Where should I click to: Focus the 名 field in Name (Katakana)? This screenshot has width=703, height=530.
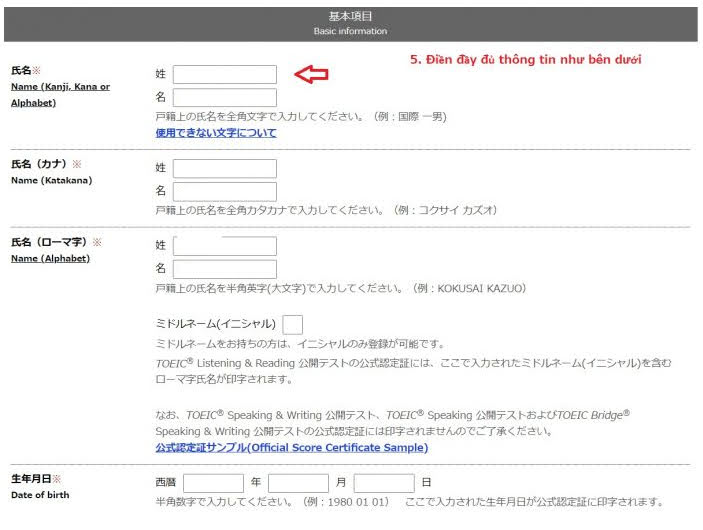225,191
